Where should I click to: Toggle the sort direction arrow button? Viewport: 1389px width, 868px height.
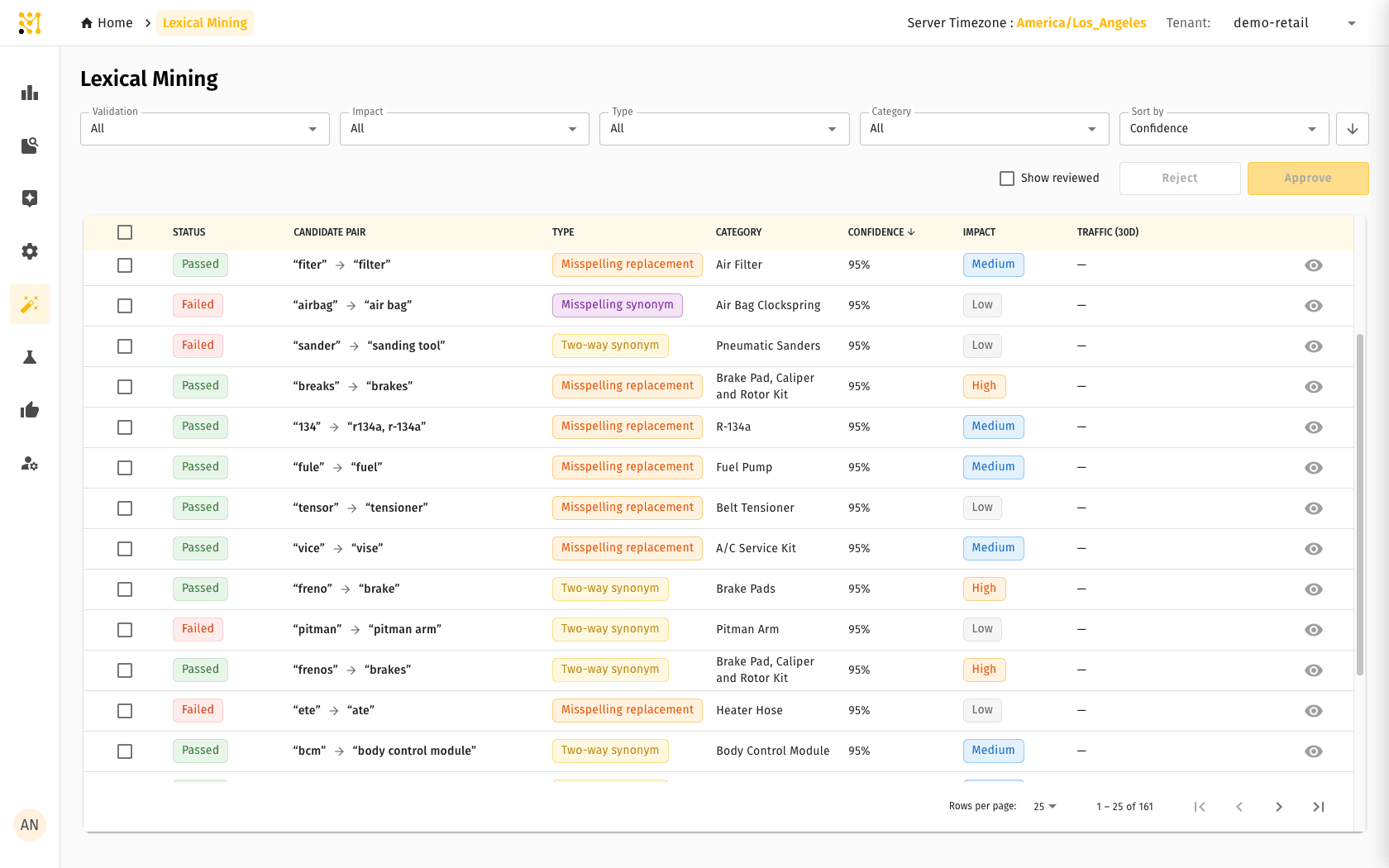[x=1353, y=129]
